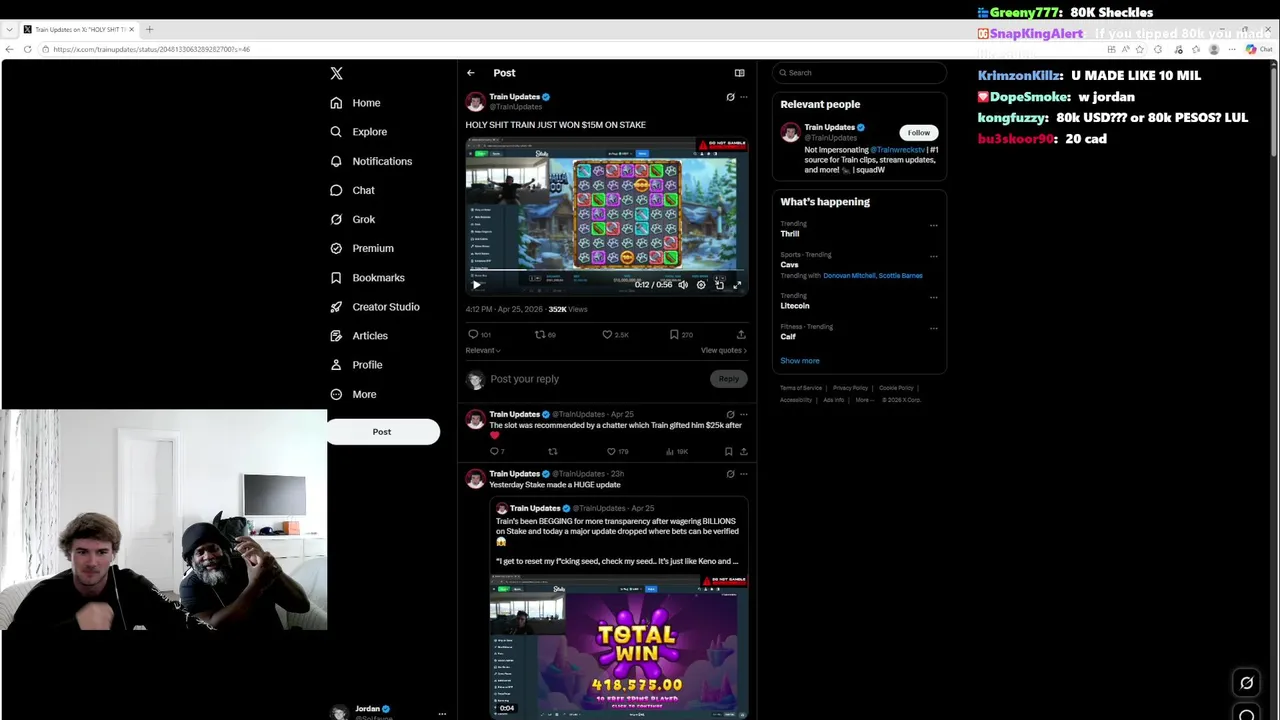Open Terms of Service footer link
1280x720 pixels.
click(801, 388)
